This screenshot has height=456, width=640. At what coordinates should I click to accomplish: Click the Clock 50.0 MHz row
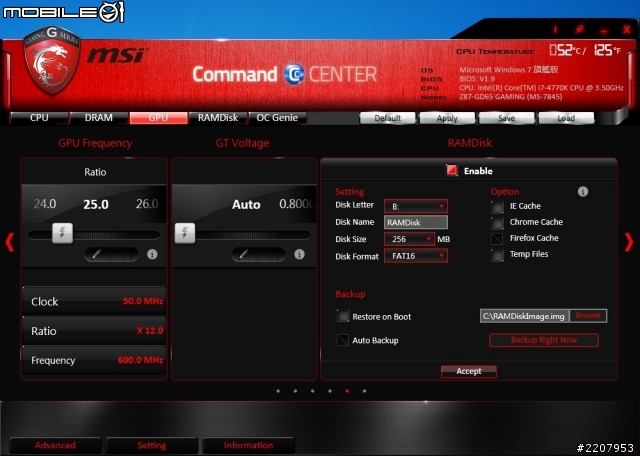[x=94, y=301]
